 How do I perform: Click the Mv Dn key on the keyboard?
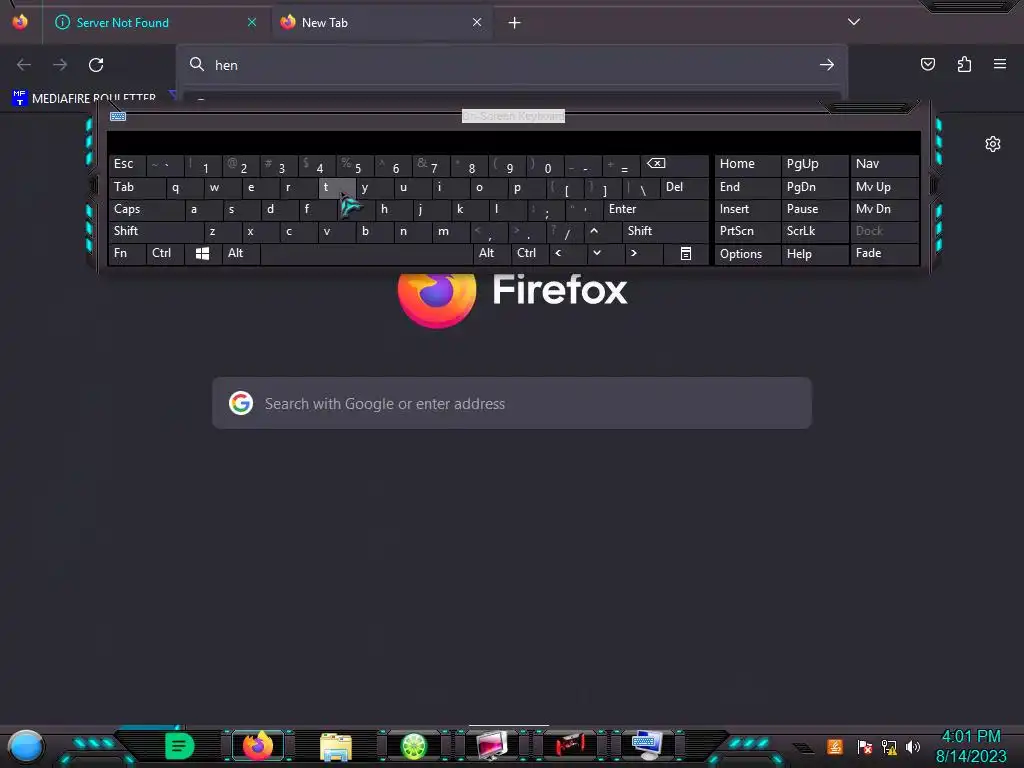click(x=884, y=210)
